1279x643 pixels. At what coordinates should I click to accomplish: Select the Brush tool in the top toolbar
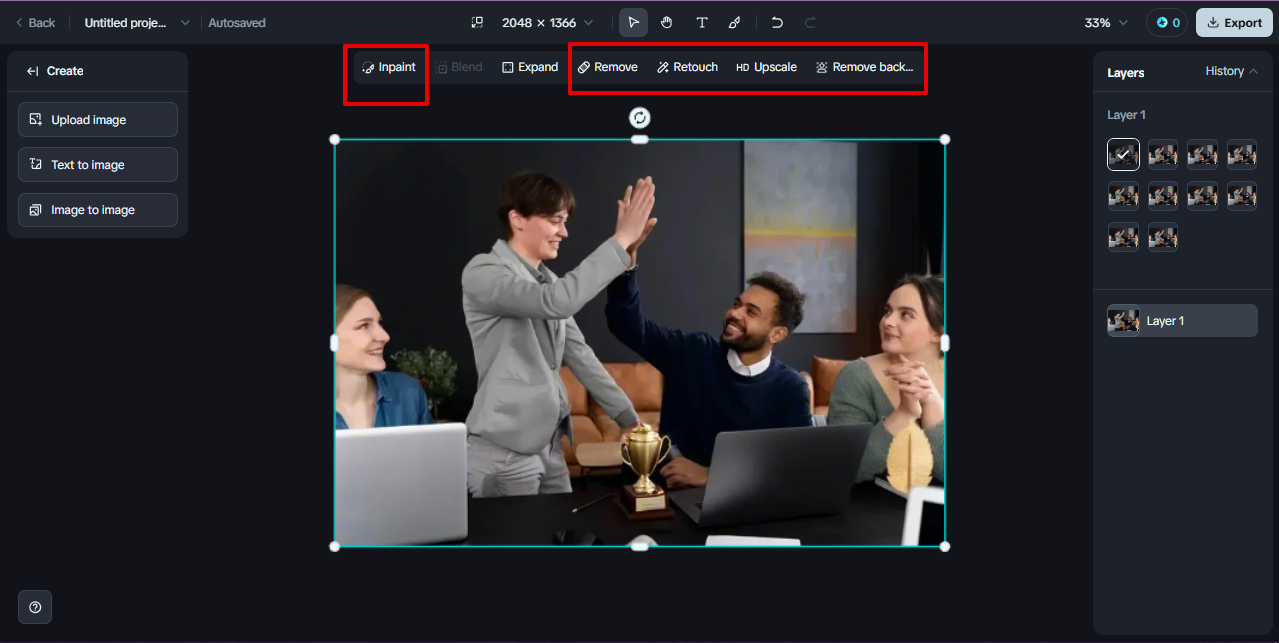click(735, 22)
